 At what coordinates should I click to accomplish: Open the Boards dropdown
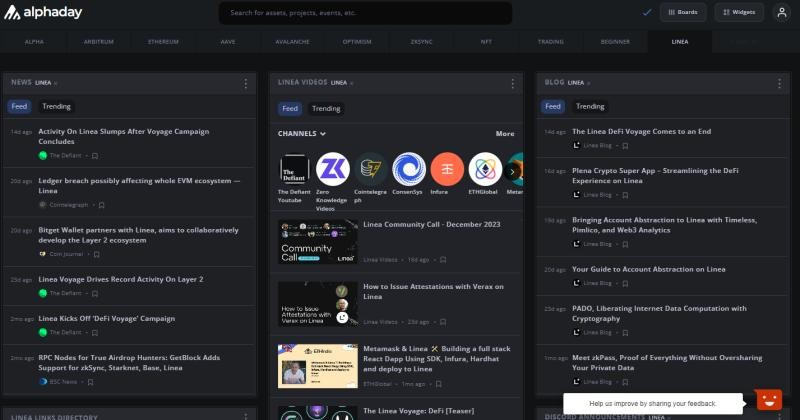683,12
